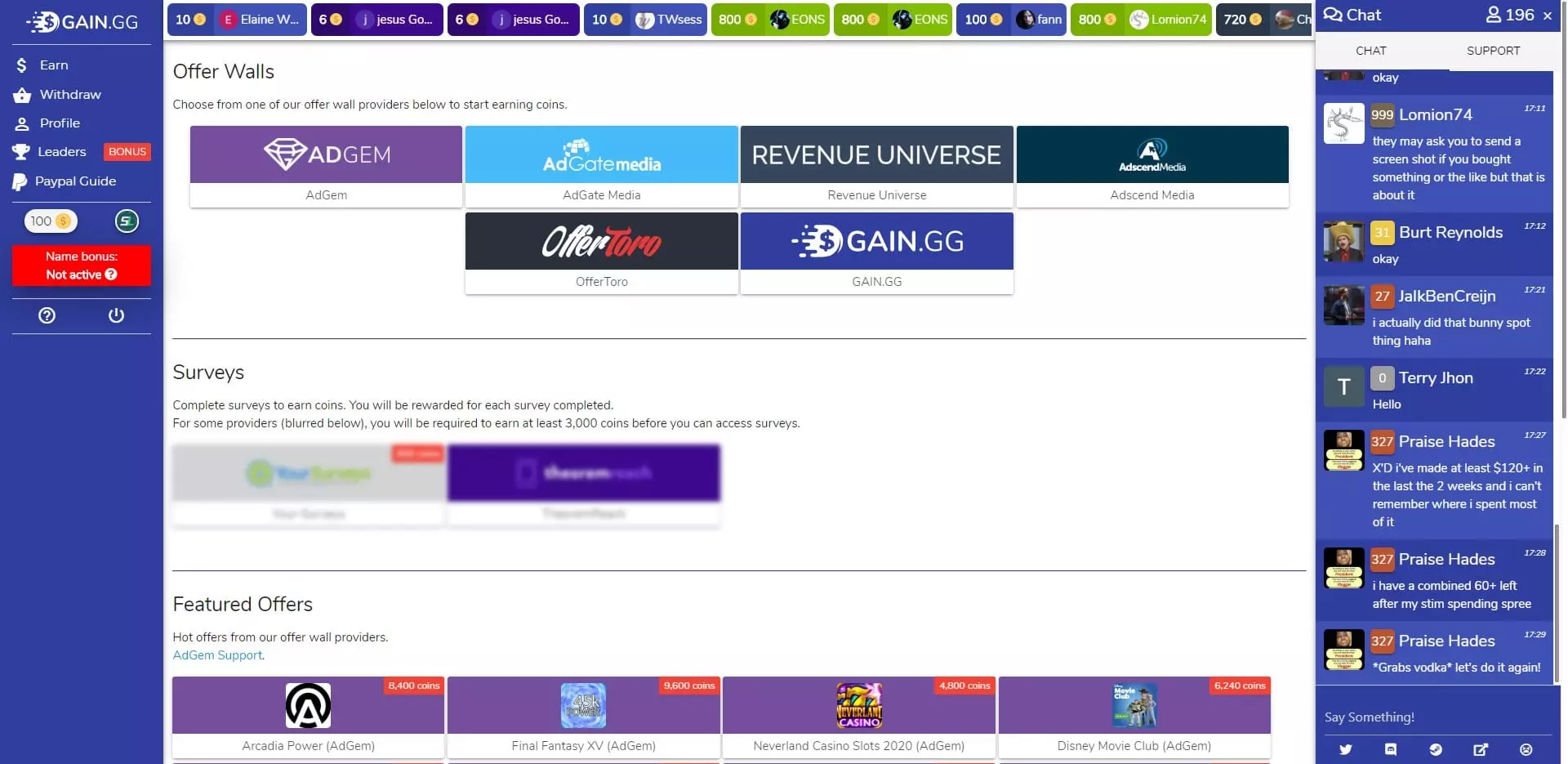Select the Revenue Universe offer wall
Screen dimensions: 1568x764
875,154
